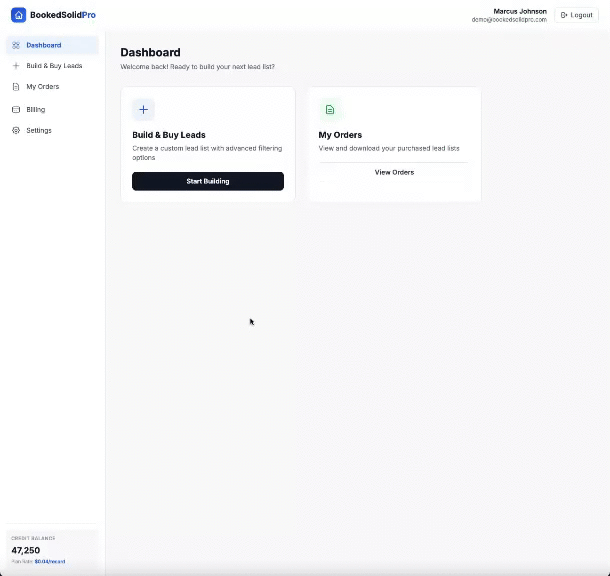This screenshot has height=576, width=610.
Task: Click the BookedSolidPro brand name
Action: pos(63,15)
